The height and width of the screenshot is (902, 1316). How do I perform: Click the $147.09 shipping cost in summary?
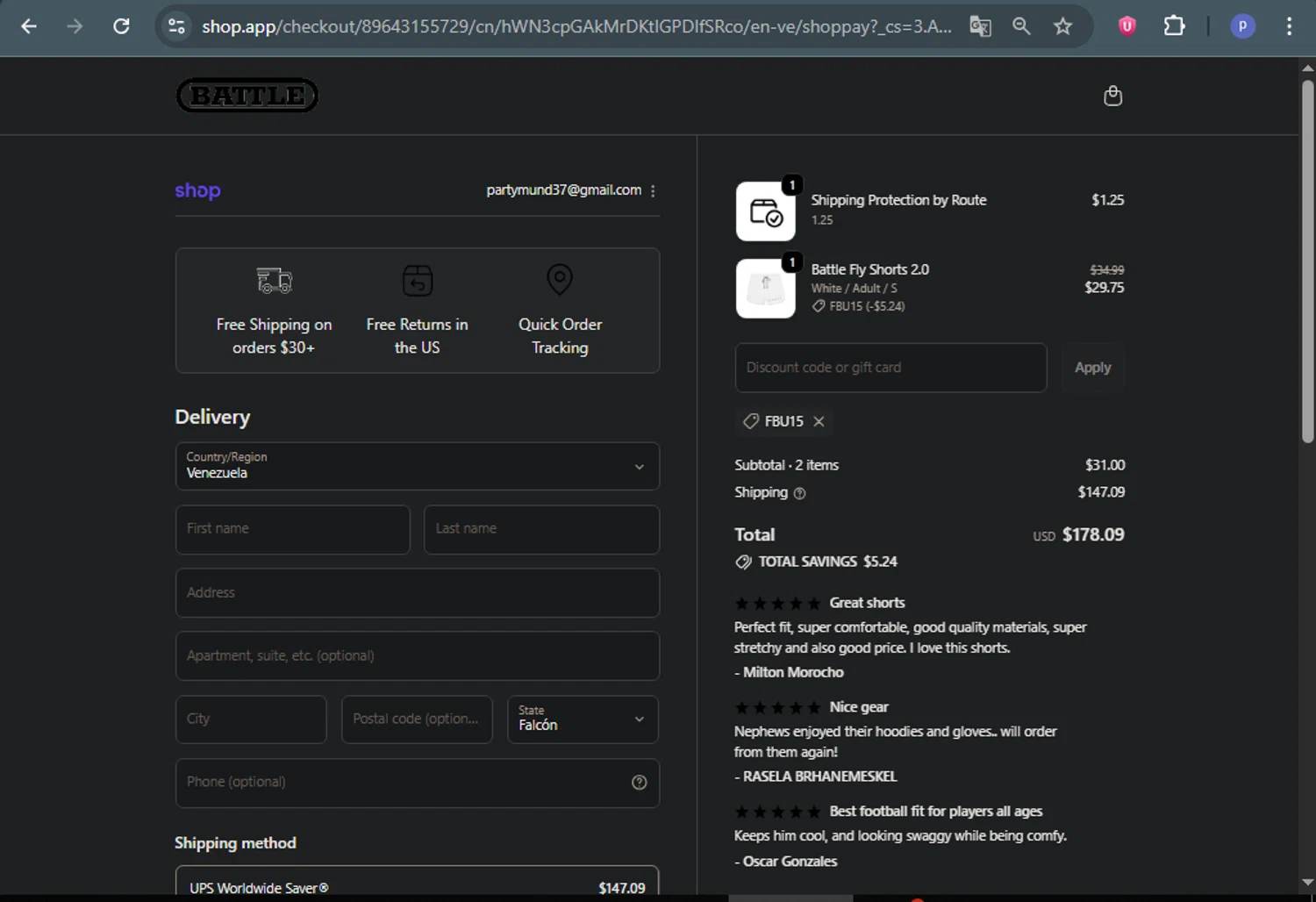(1101, 492)
